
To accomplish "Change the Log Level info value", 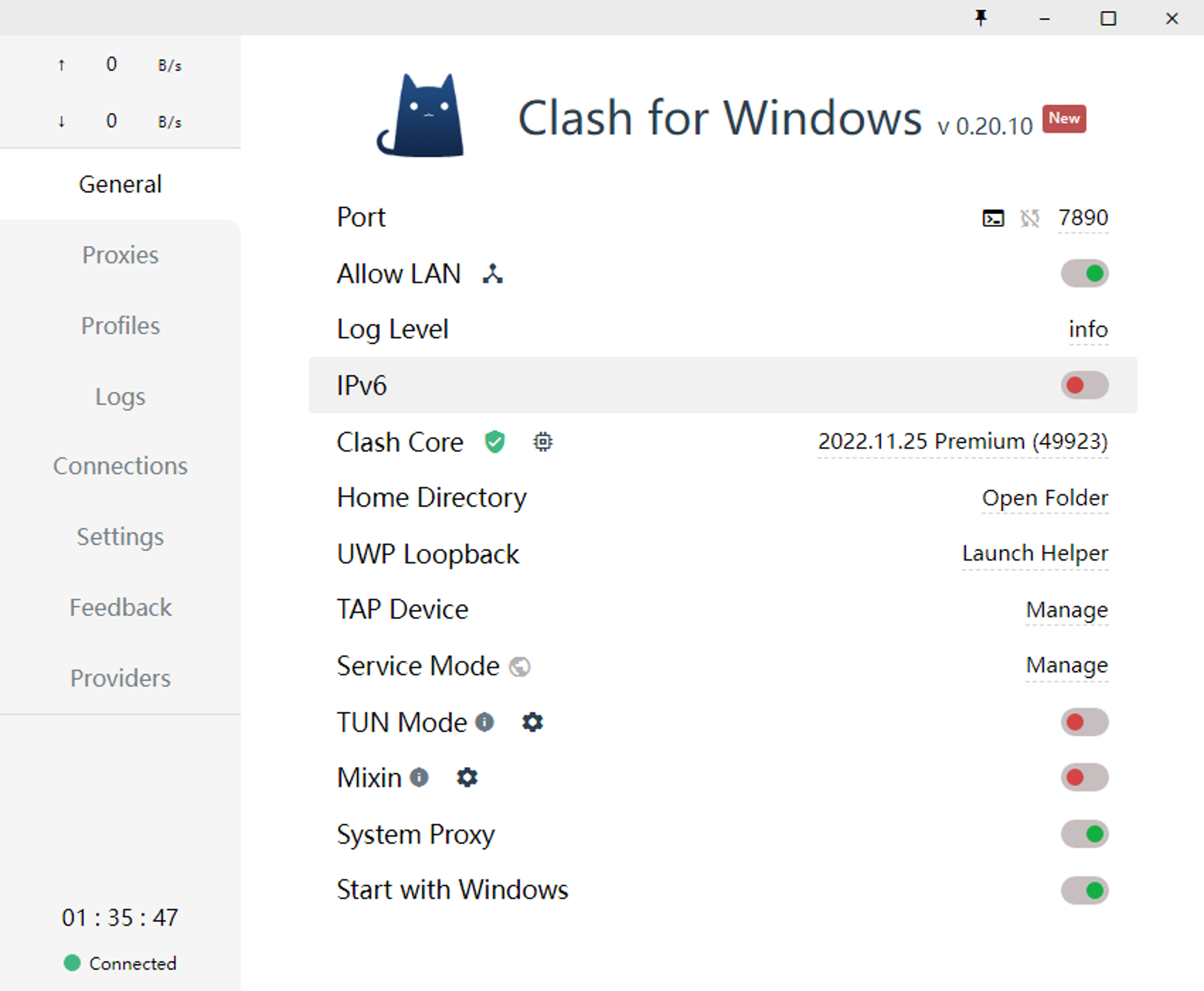I will pyautogui.click(x=1088, y=330).
